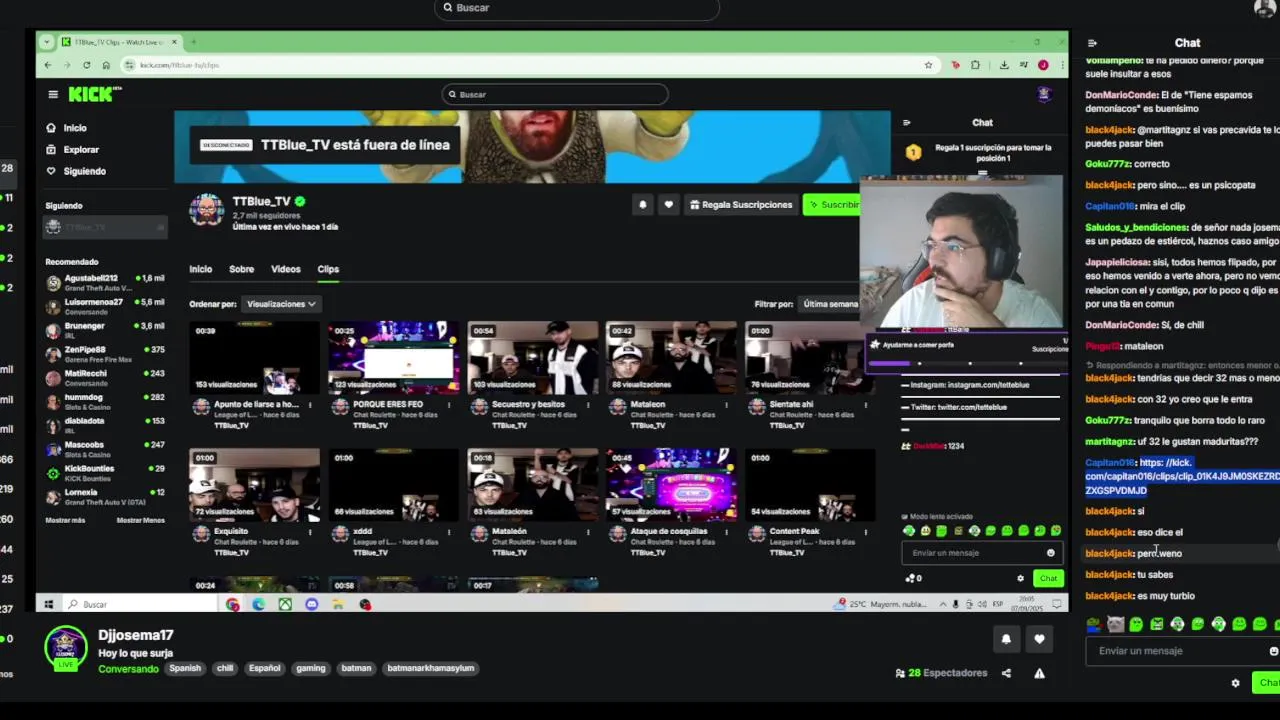Click green Chat send button in inner chat
Image resolution: width=1280 pixels, height=720 pixels.
click(1048, 578)
